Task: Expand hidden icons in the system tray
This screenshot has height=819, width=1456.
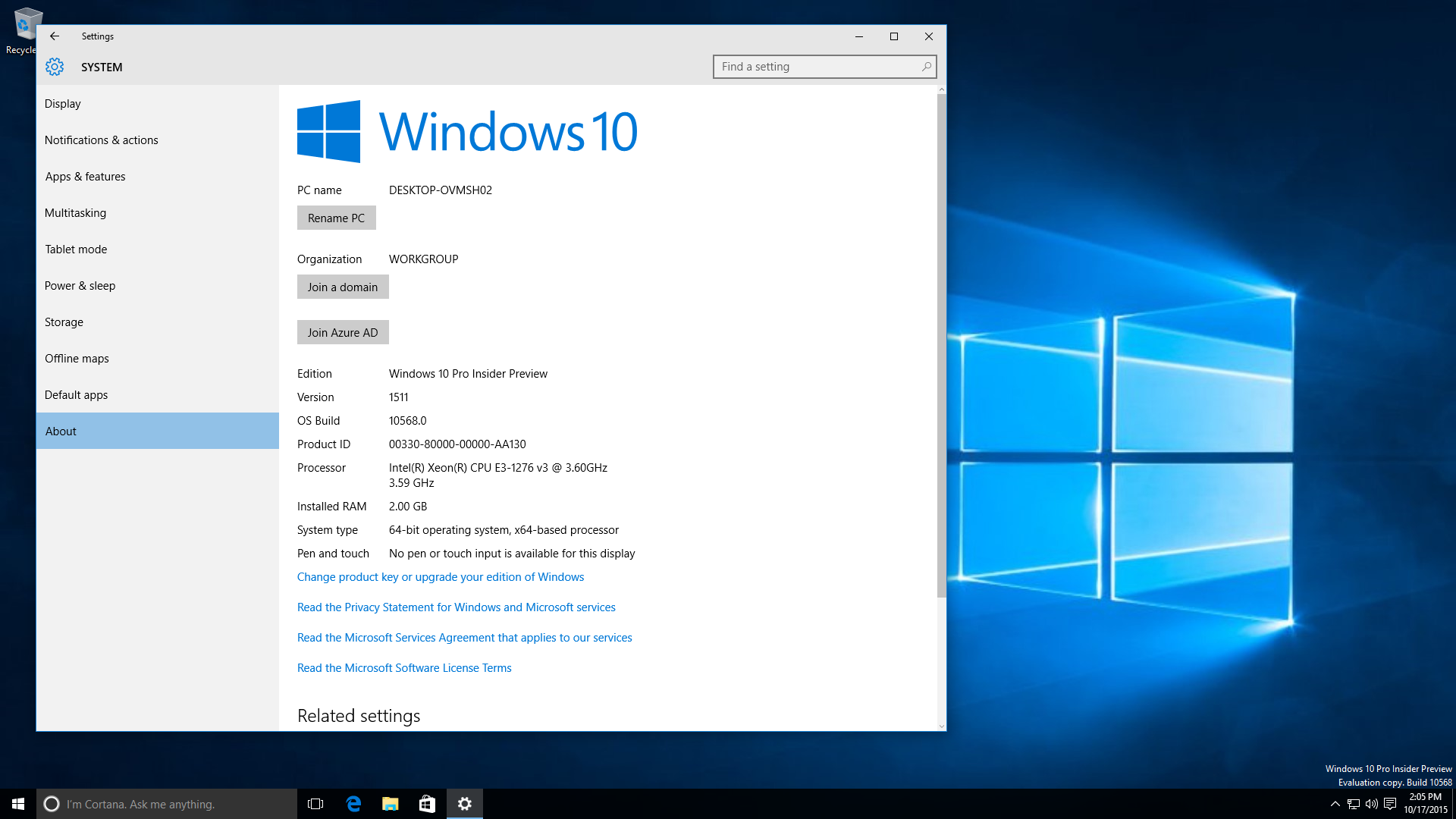Action: (1334, 803)
